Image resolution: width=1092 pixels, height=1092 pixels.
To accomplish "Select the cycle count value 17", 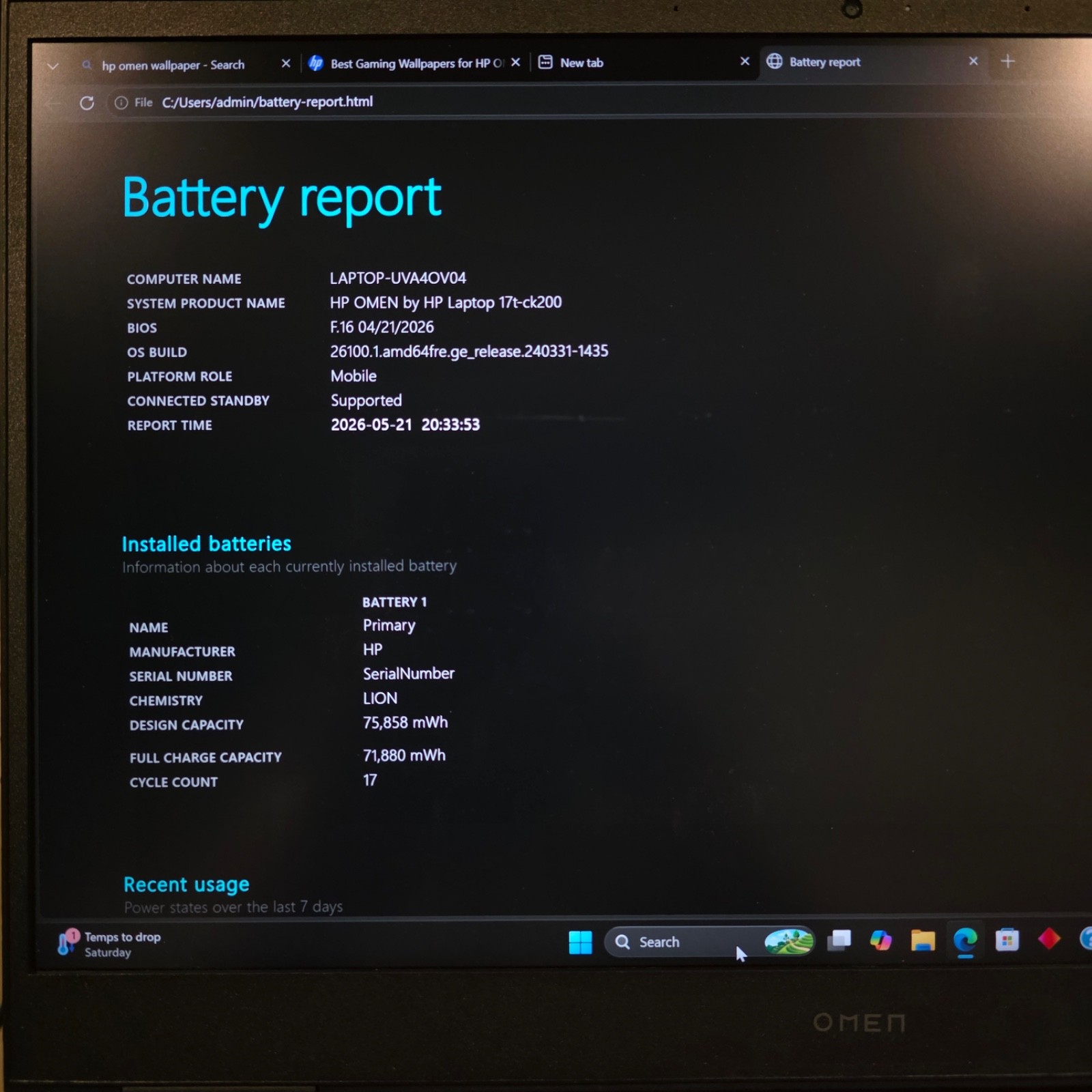I will (370, 780).
